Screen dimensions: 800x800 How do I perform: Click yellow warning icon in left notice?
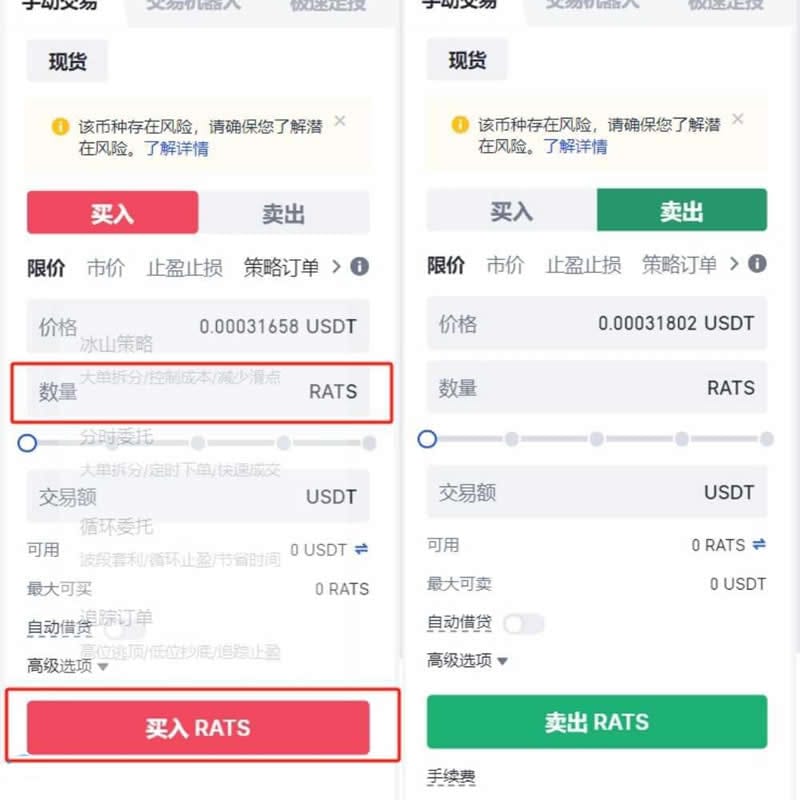60,126
